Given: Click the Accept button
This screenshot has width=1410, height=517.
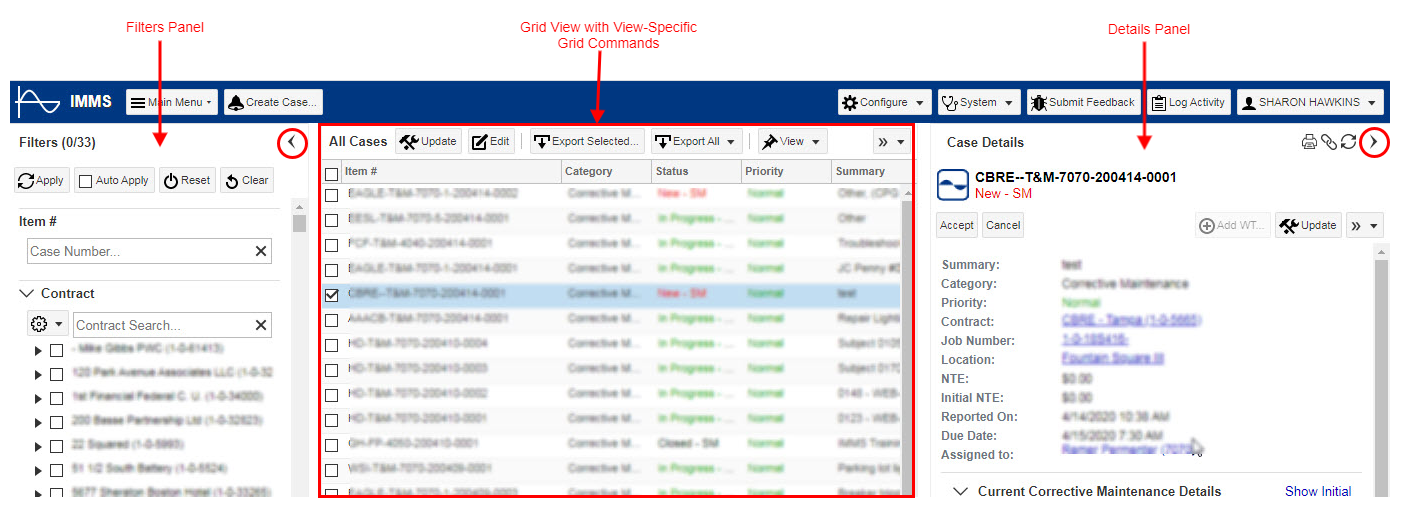Looking at the screenshot, I should tap(957, 225).
